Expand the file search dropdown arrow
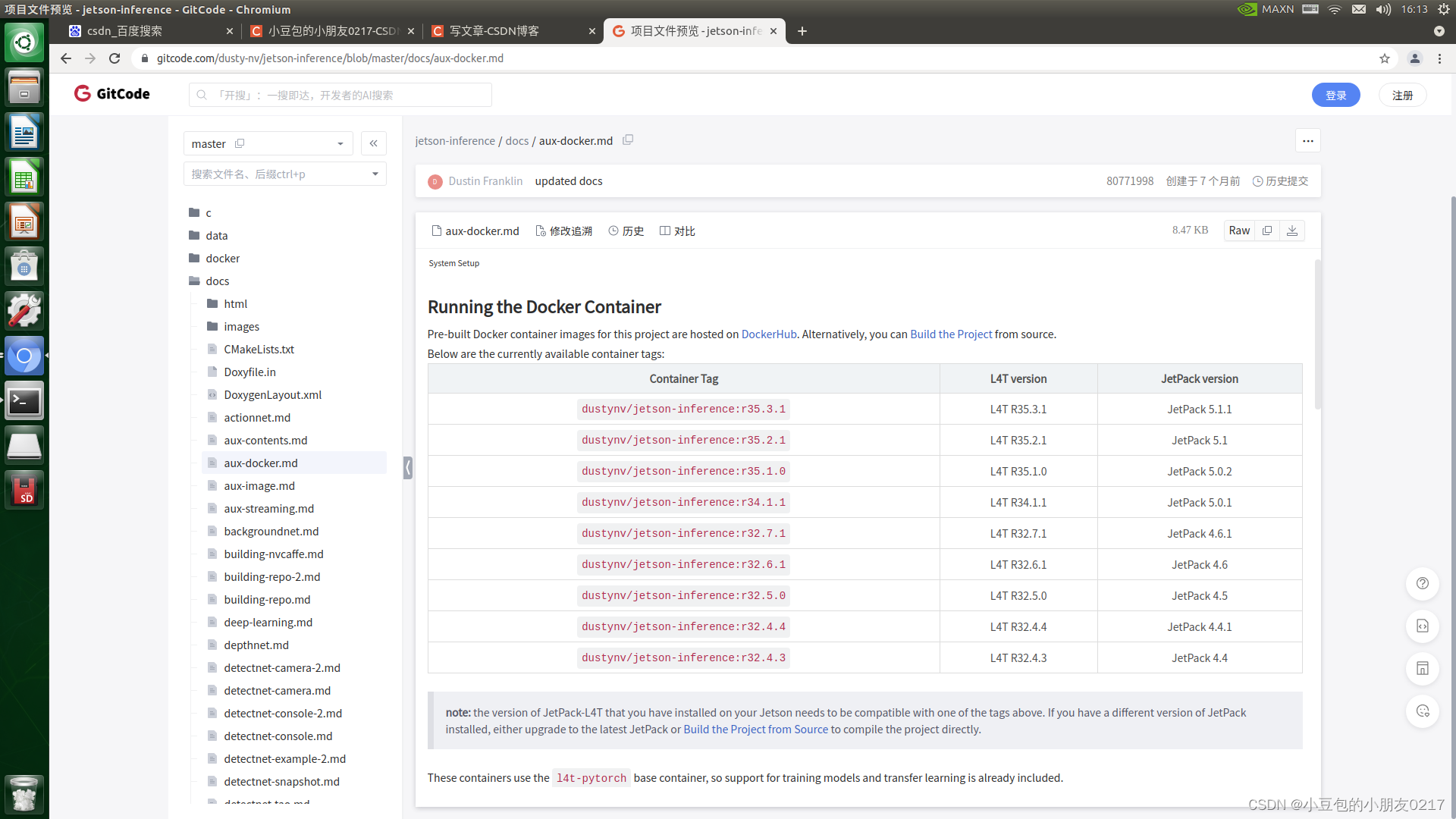Image resolution: width=1456 pixels, height=819 pixels. [x=375, y=174]
